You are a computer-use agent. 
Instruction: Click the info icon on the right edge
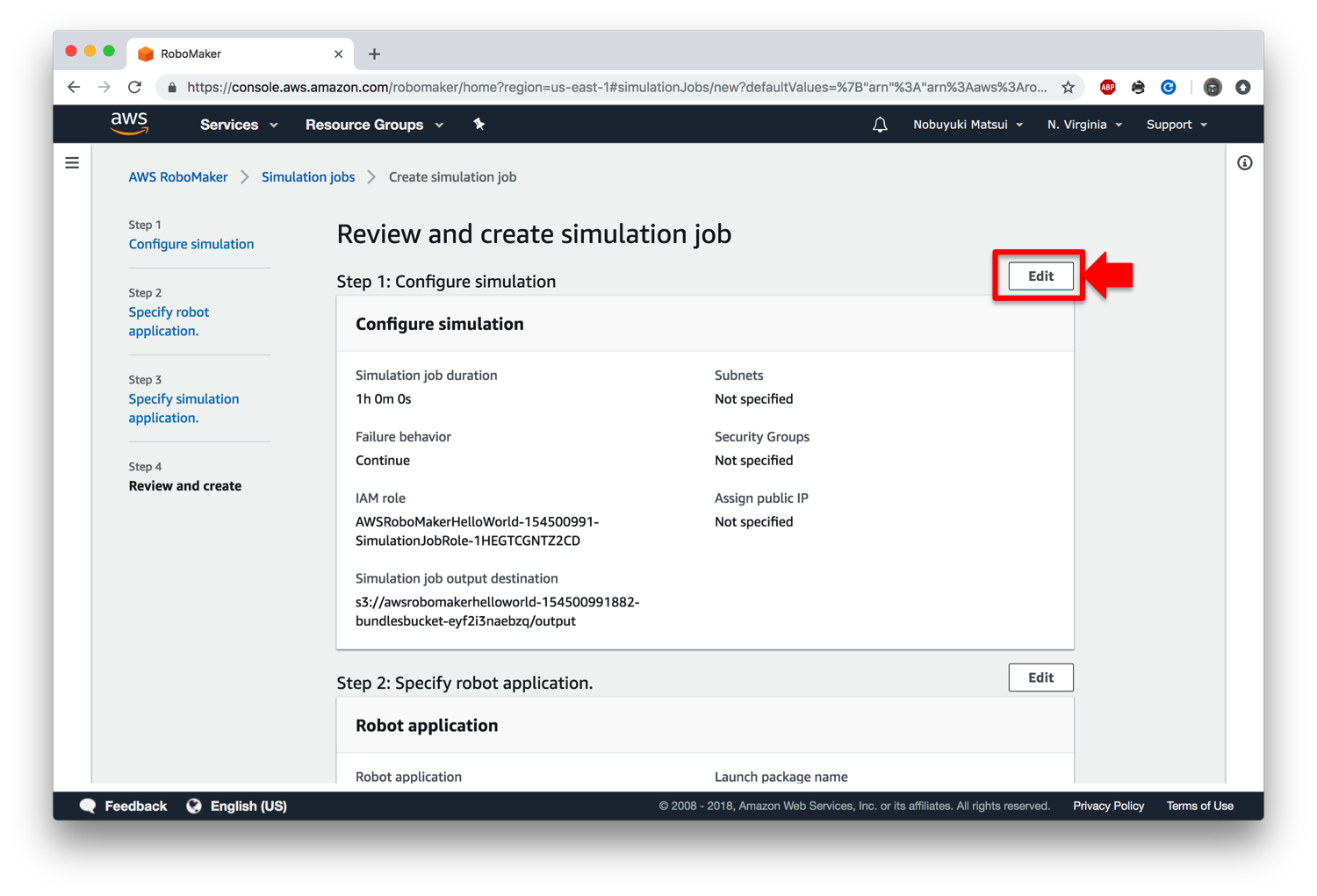click(x=1244, y=162)
